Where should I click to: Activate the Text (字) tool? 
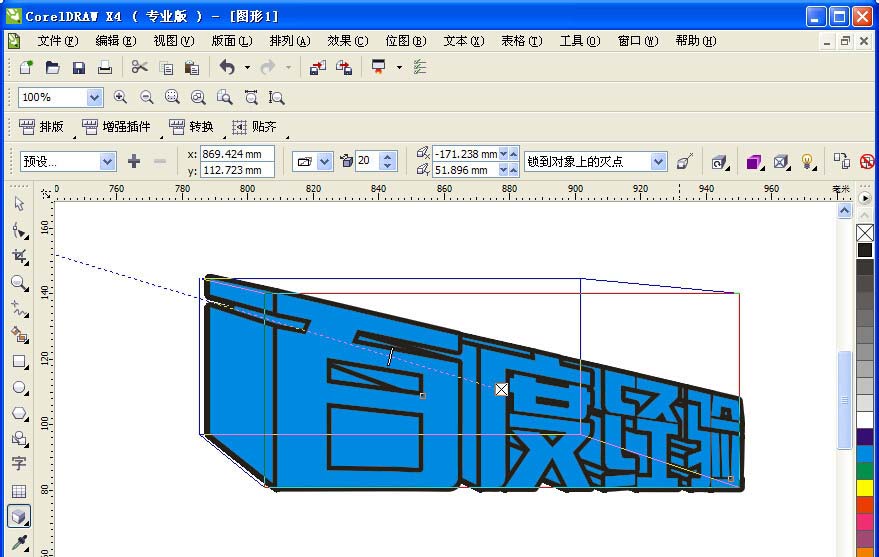coord(19,464)
